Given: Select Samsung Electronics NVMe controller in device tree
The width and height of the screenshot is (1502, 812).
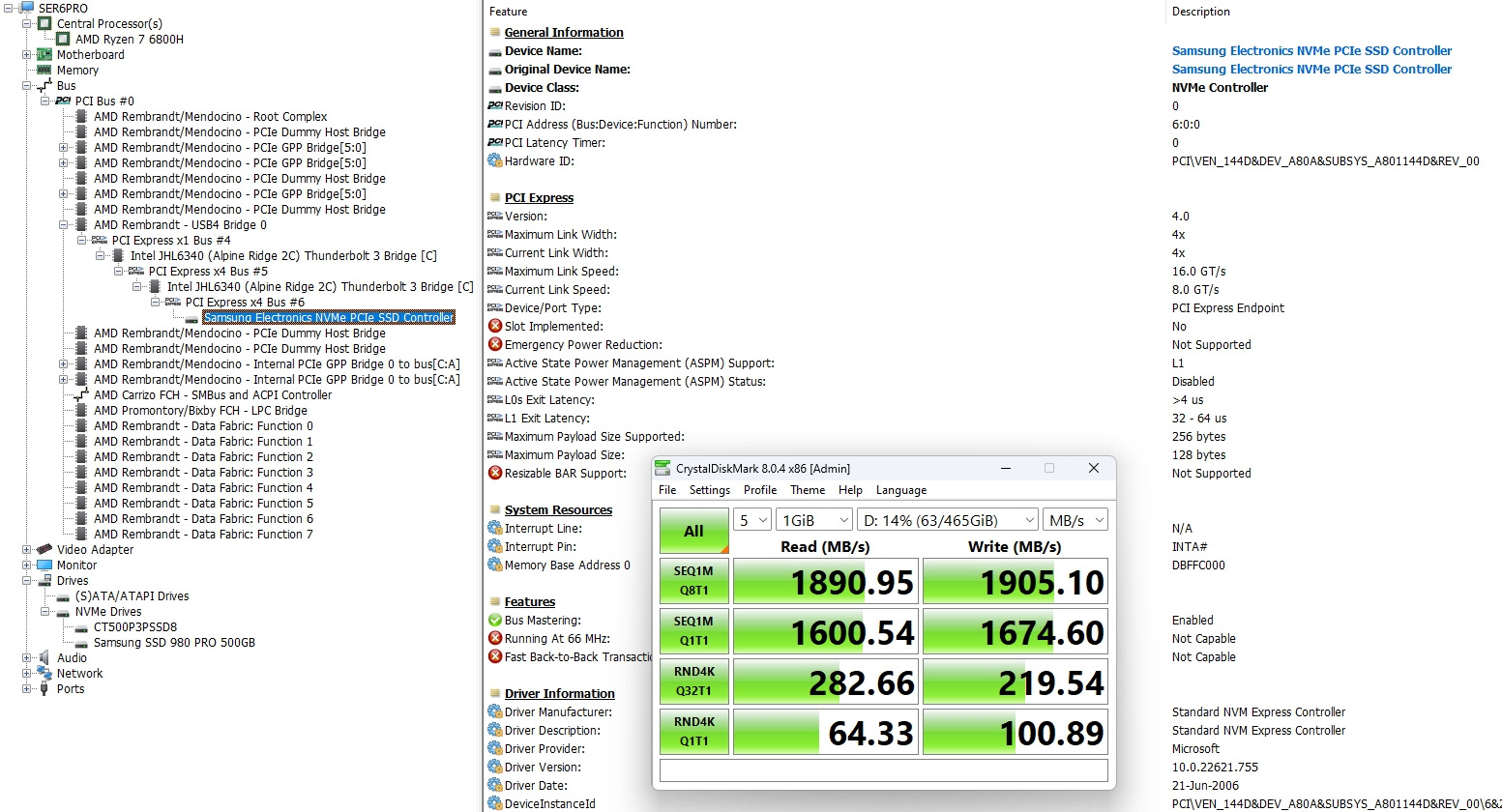Looking at the screenshot, I should (329, 317).
